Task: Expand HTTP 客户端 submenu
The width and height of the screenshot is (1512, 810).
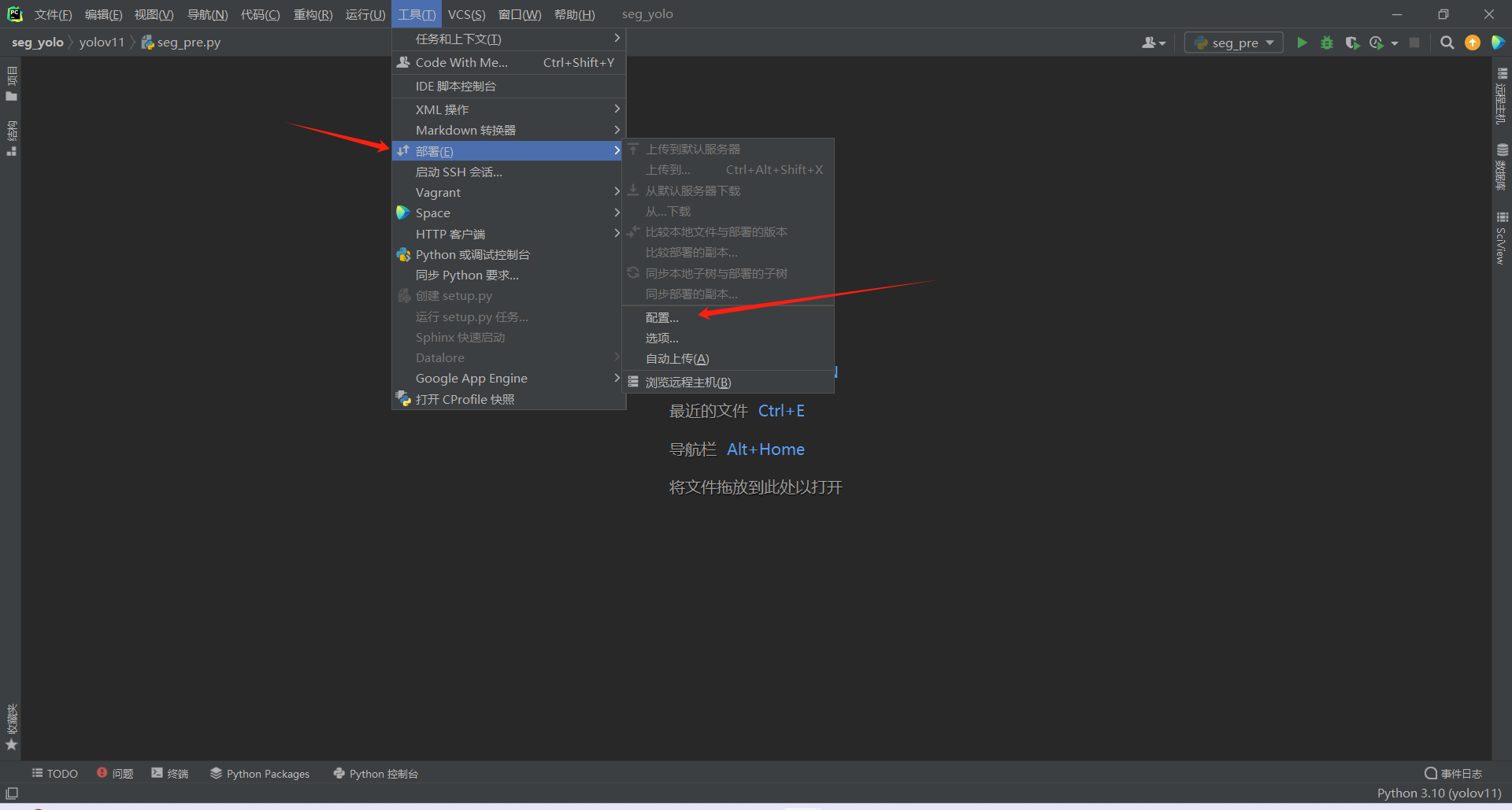Action: tap(509, 234)
